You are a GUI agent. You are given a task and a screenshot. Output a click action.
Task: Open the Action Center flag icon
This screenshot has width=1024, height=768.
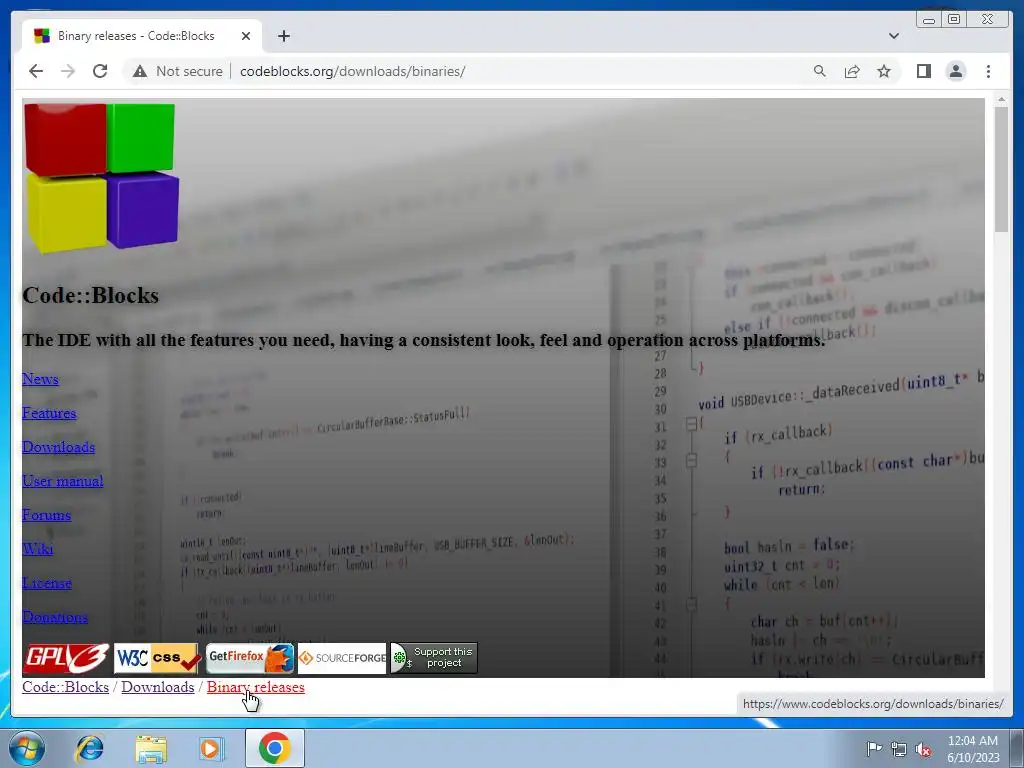point(874,748)
